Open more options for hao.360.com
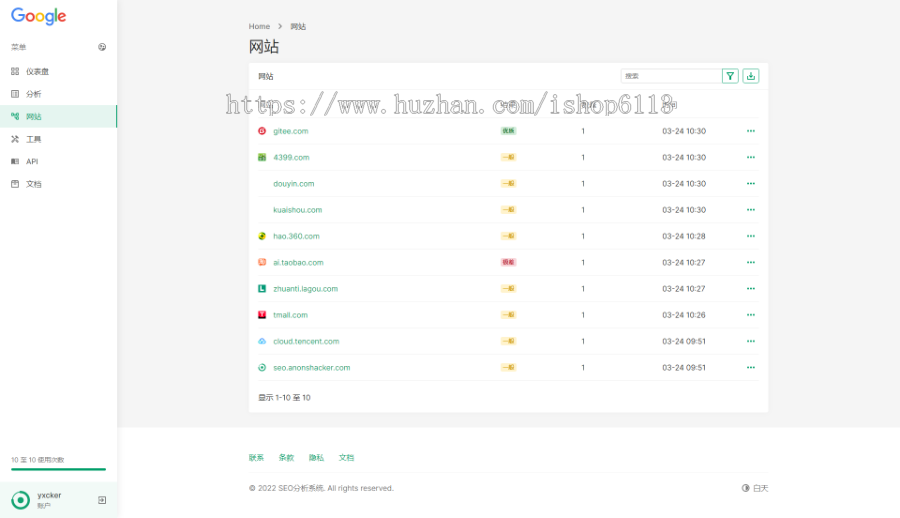 pos(751,236)
